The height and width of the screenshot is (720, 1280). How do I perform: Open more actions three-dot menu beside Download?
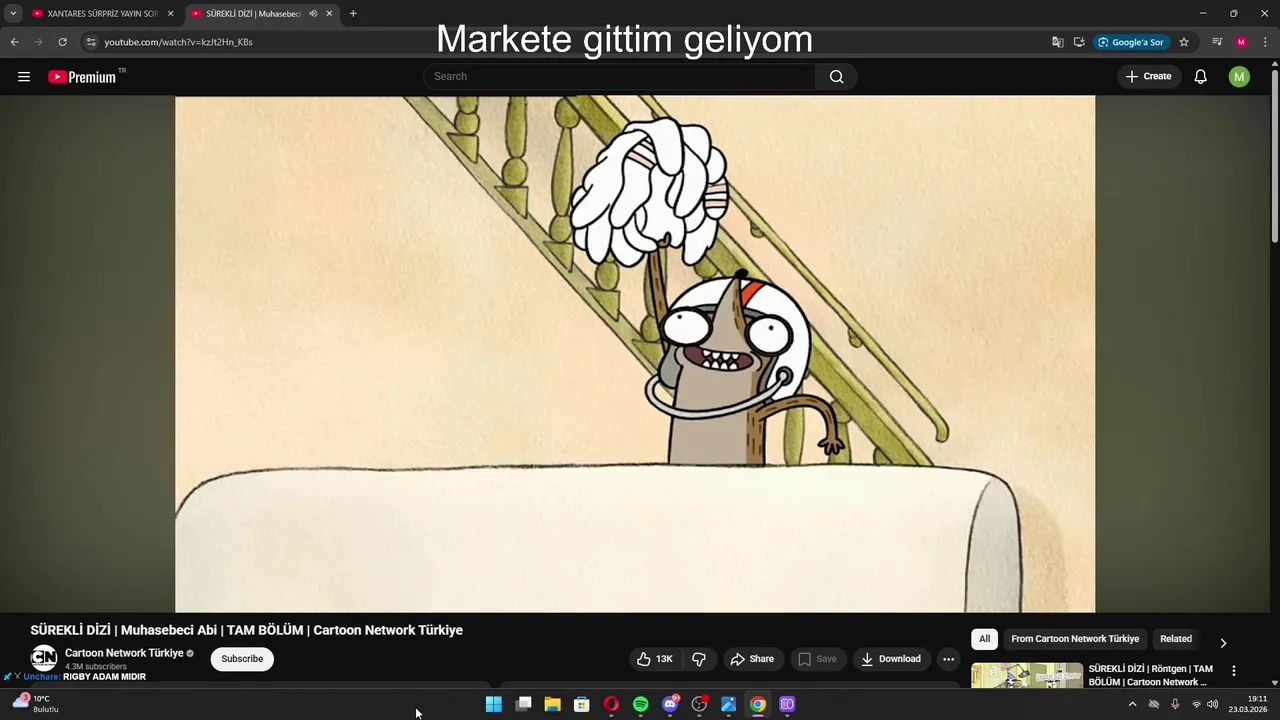coord(948,659)
